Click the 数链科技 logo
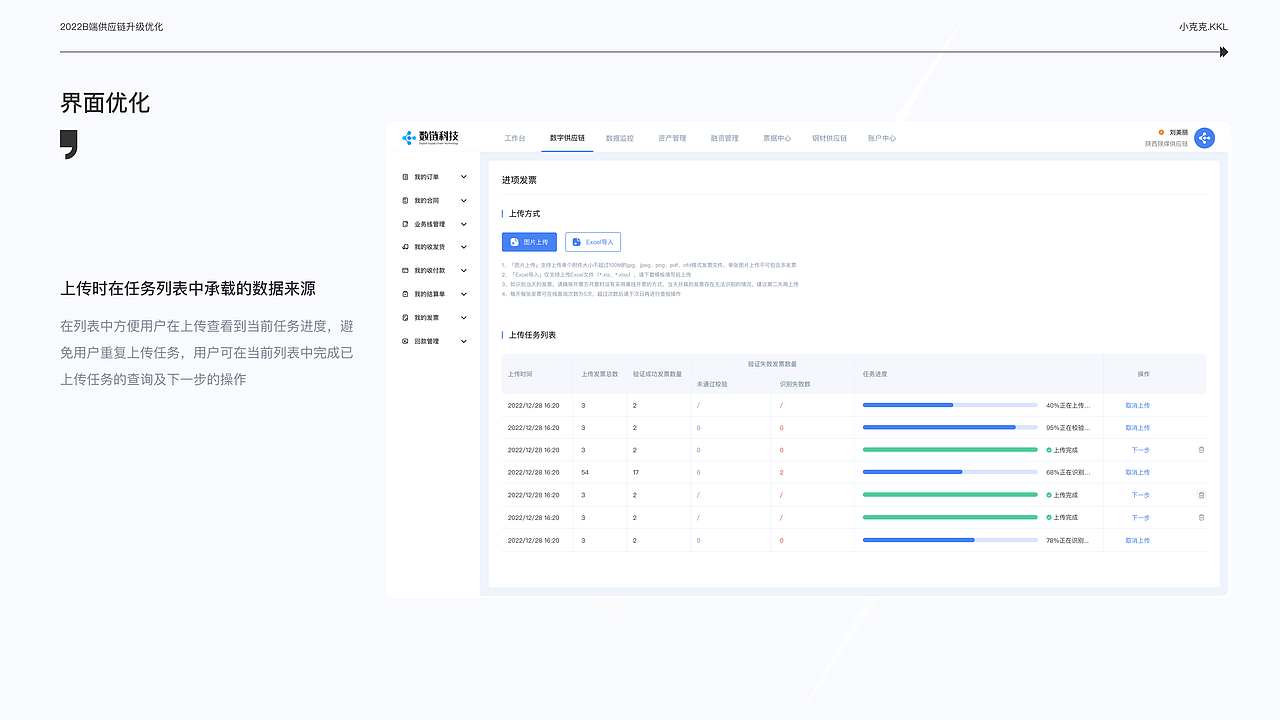The width and height of the screenshot is (1280, 720). 430,138
